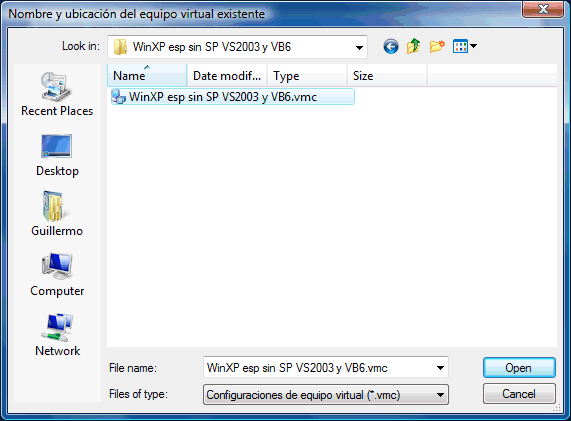The height and width of the screenshot is (421, 571).
Task: Create a new folder
Action: [437, 47]
